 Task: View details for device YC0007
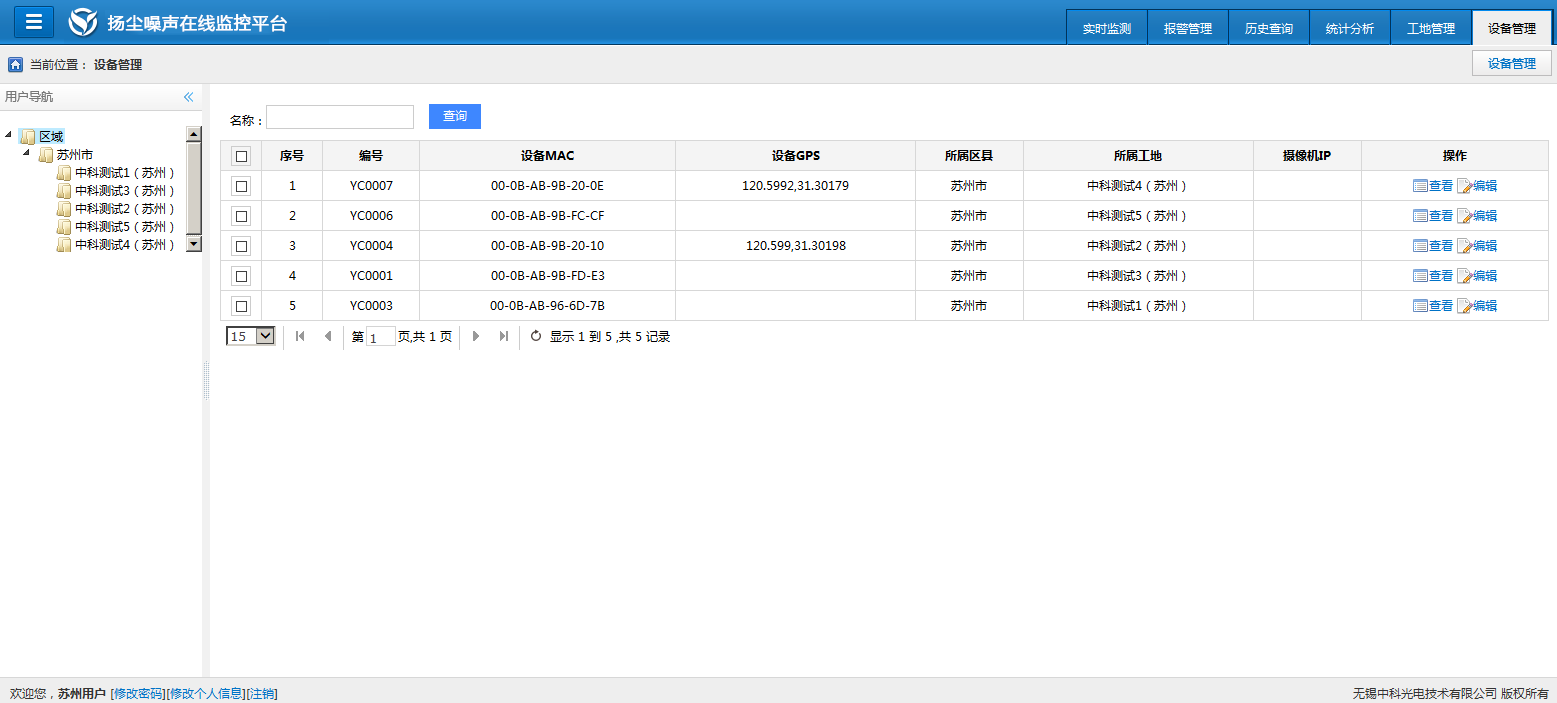(1432, 186)
